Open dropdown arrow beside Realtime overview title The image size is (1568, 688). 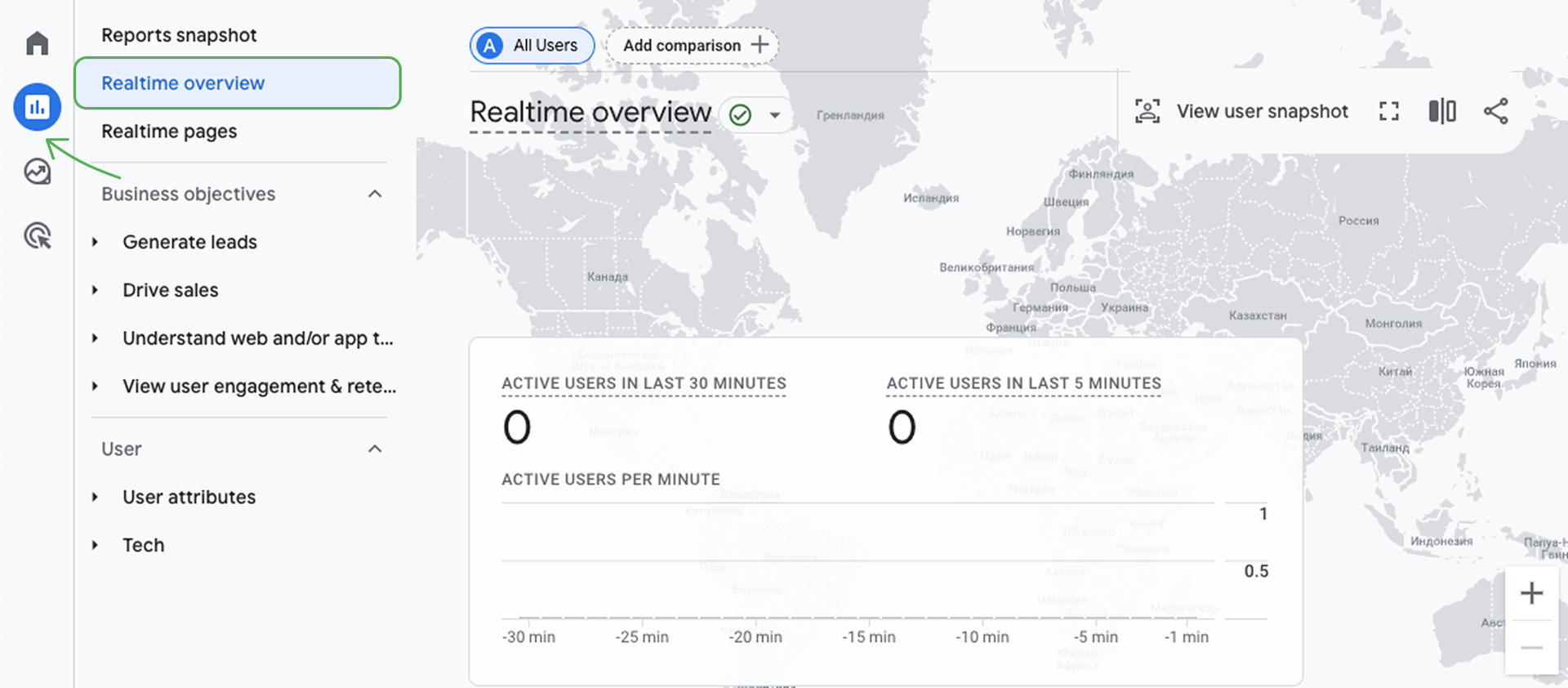coord(774,115)
